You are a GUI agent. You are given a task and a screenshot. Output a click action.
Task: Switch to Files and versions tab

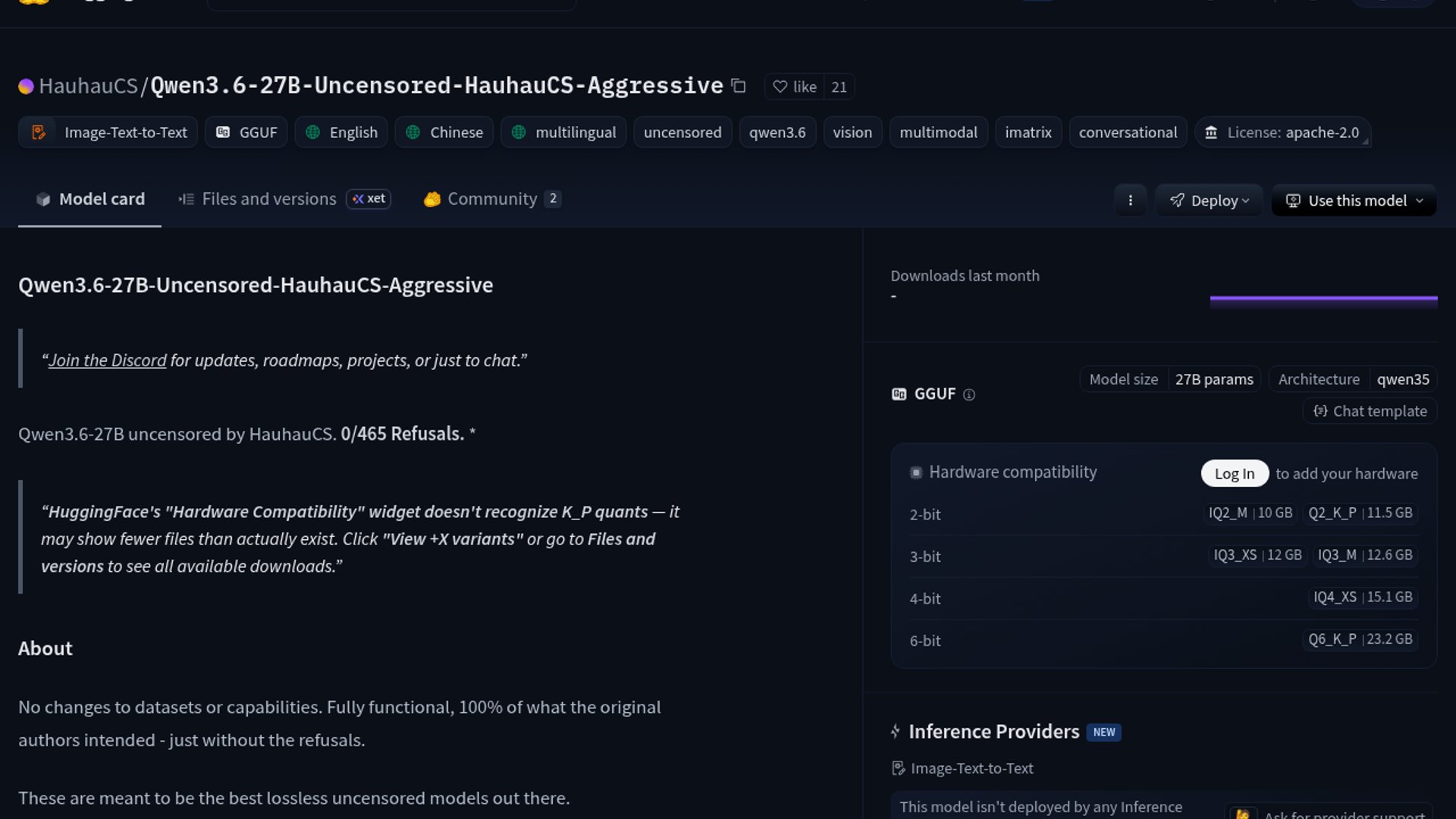click(x=268, y=199)
